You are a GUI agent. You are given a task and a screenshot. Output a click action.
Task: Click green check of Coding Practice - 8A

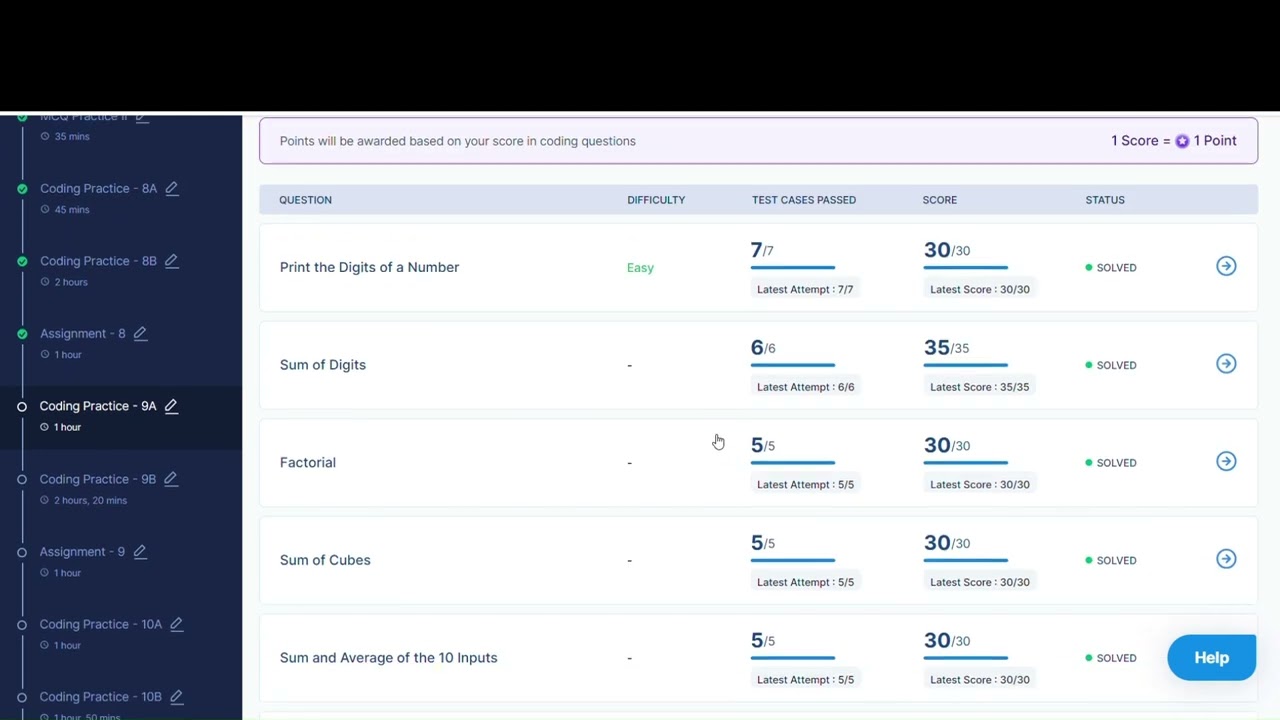click(22, 188)
